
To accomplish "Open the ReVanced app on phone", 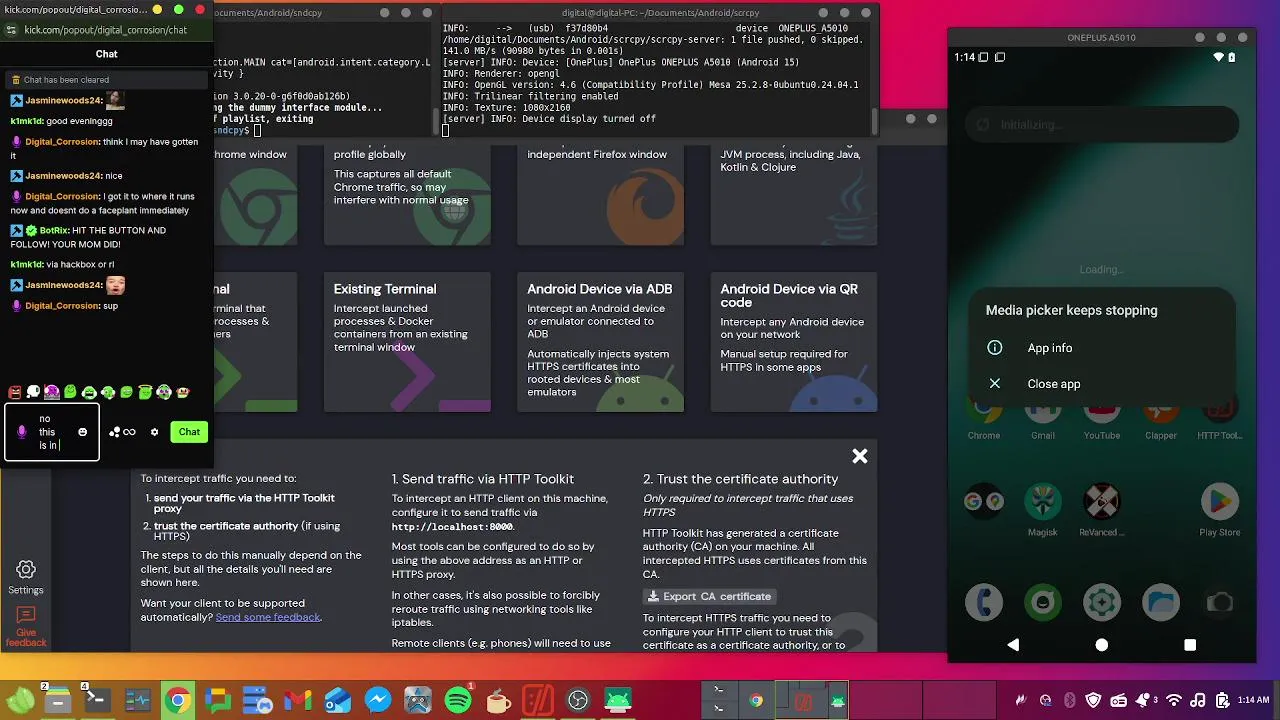I will click(x=1102, y=508).
